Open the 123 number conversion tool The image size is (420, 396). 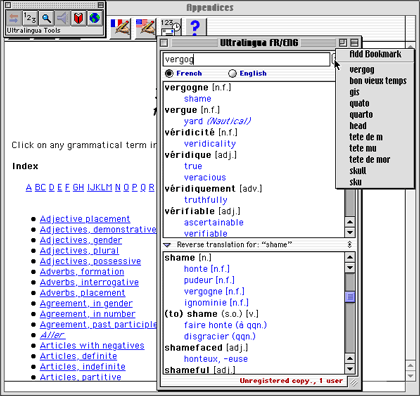tap(30, 18)
